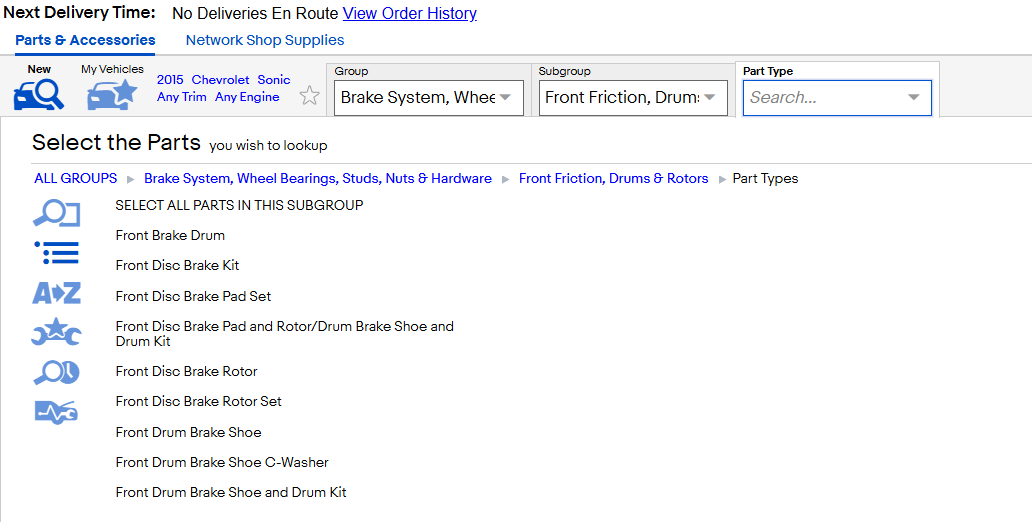Click the bulleted list sidebar icon
The width and height of the screenshot is (1032, 522).
click(x=57, y=253)
